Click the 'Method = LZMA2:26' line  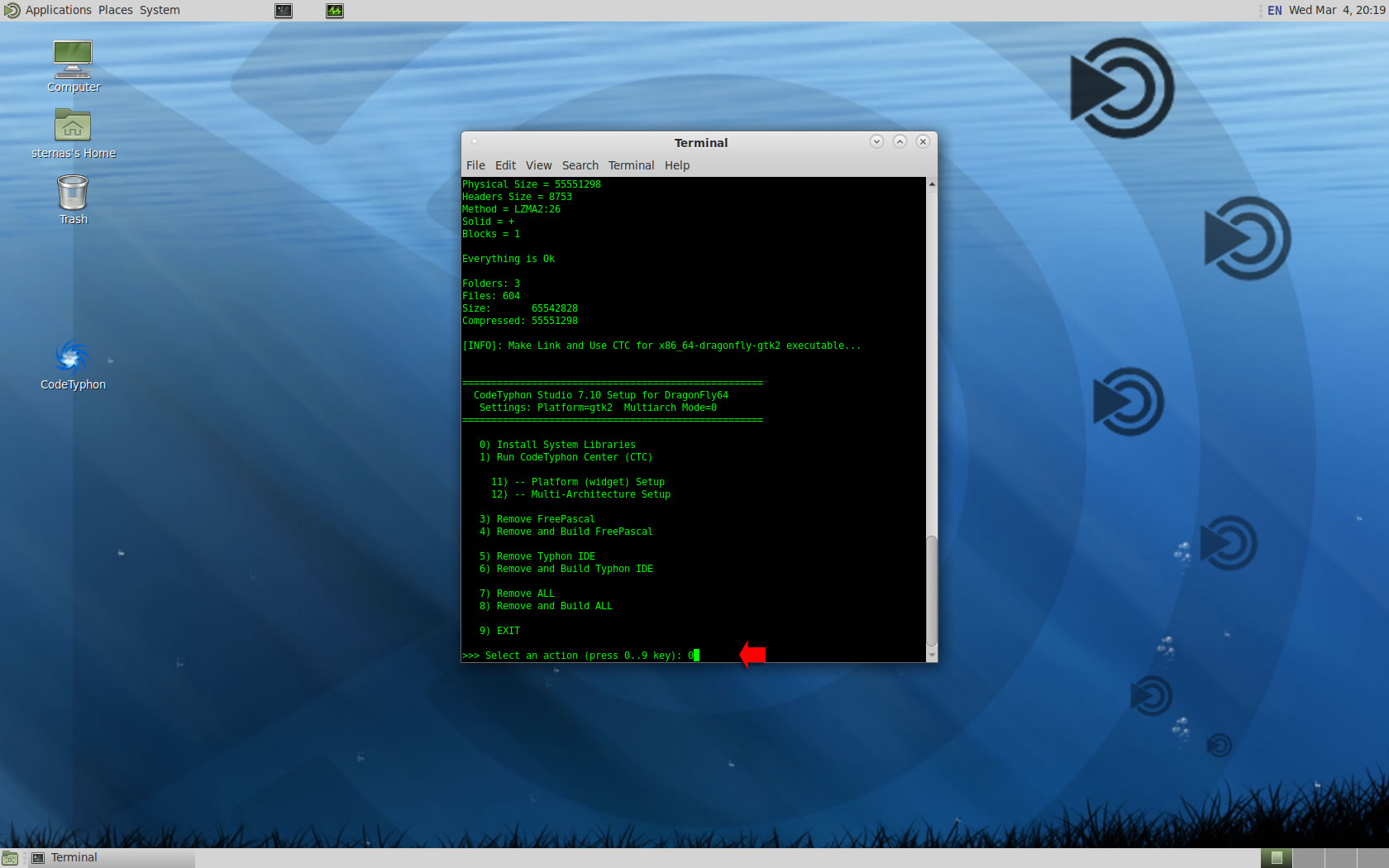point(511,209)
